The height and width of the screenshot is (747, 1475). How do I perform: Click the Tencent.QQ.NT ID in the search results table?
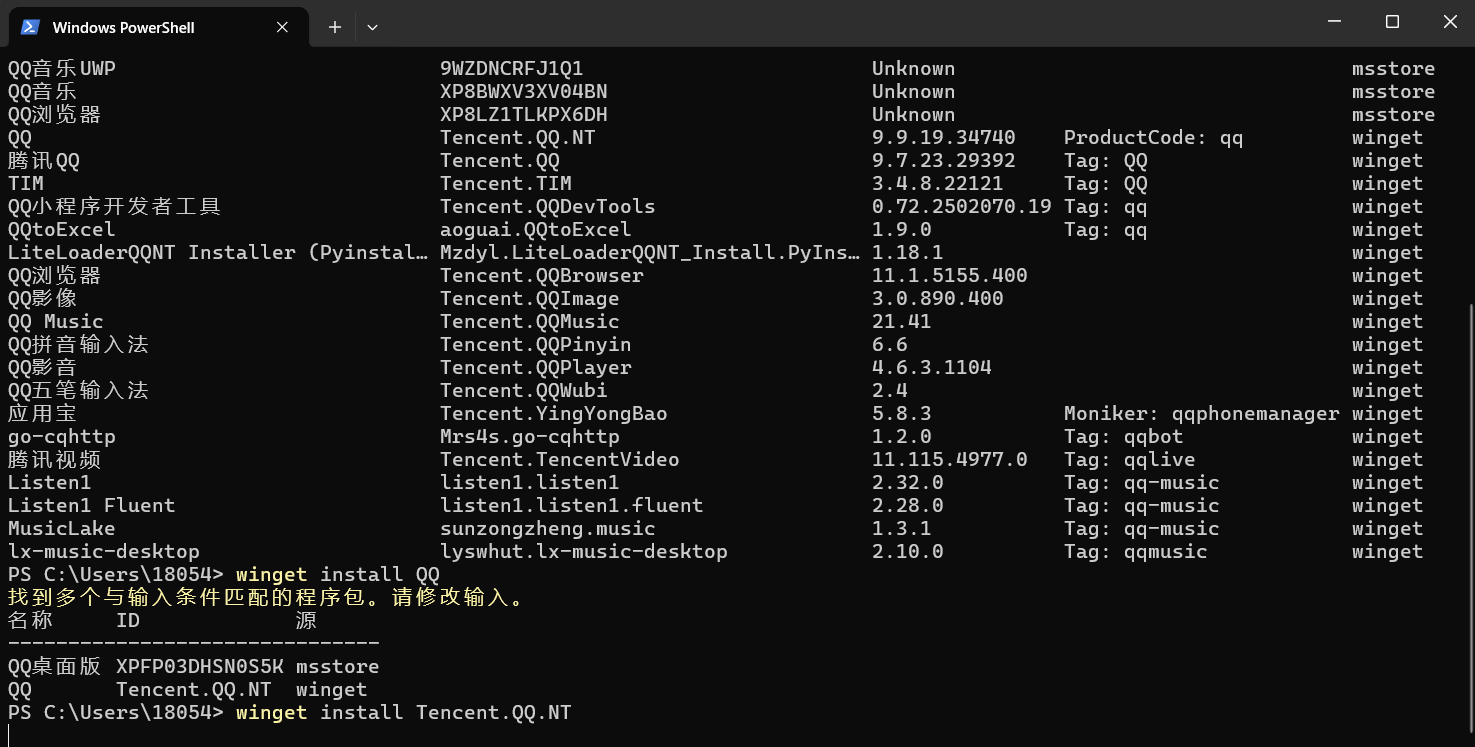click(x=517, y=138)
